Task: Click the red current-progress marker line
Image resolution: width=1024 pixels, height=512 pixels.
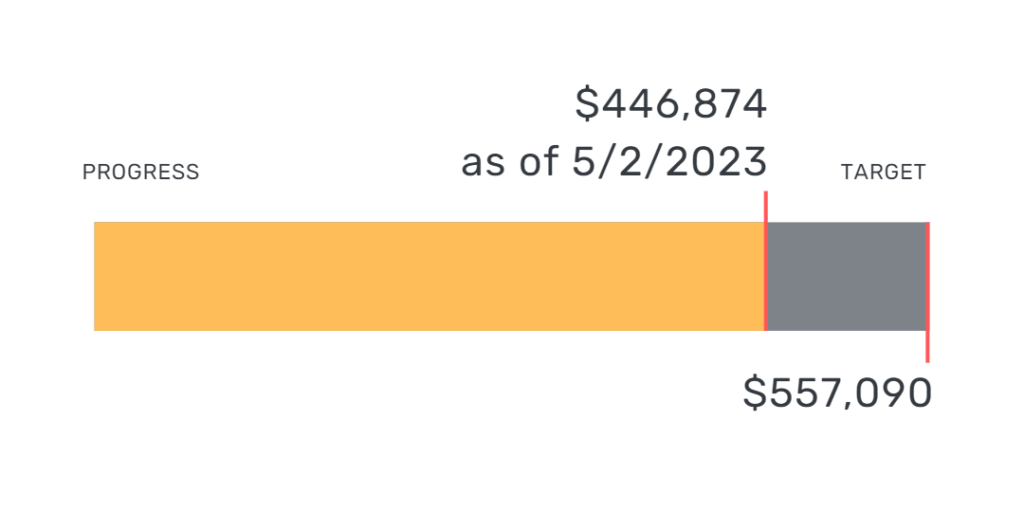Action: tap(766, 276)
